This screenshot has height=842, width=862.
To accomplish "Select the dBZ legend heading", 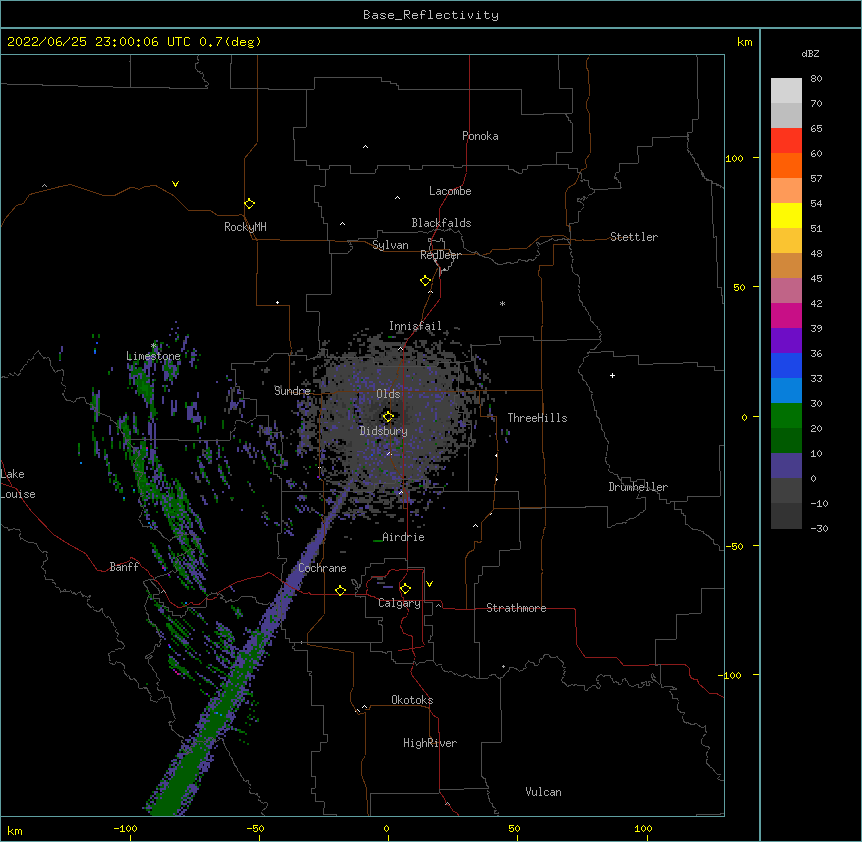I will click(810, 54).
